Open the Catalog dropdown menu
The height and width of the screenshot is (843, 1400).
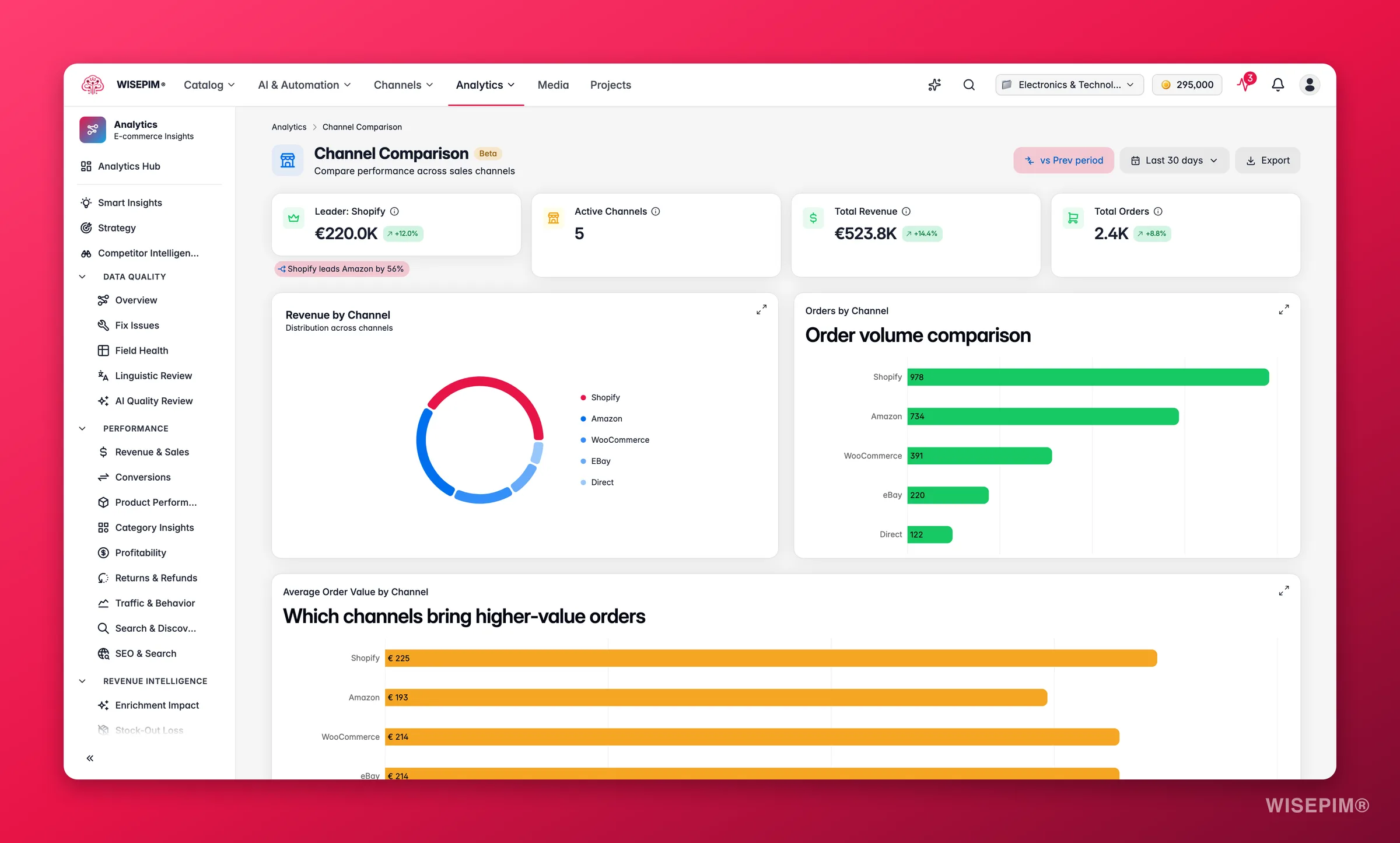(x=209, y=85)
